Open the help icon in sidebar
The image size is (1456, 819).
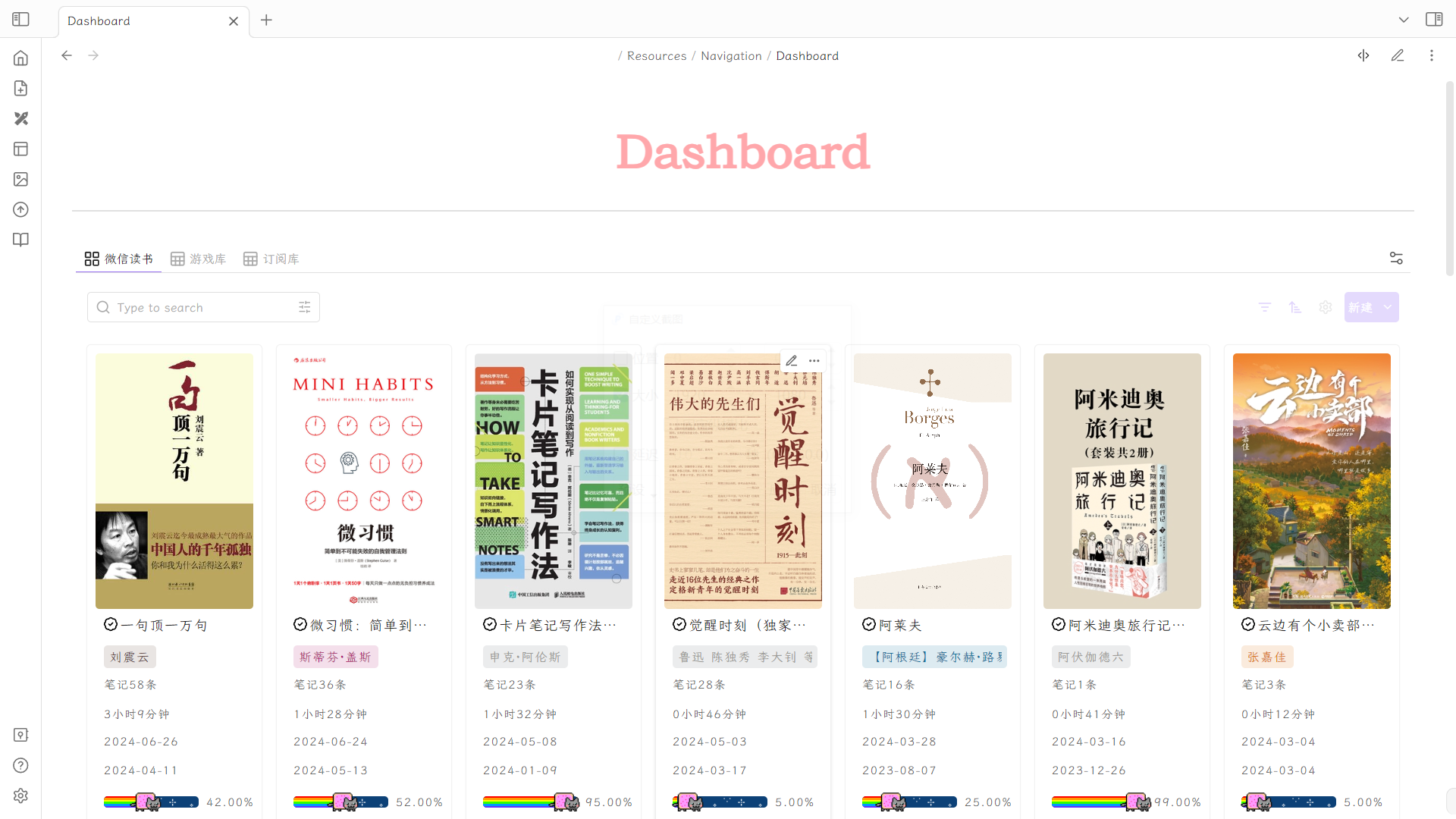pyautogui.click(x=20, y=765)
